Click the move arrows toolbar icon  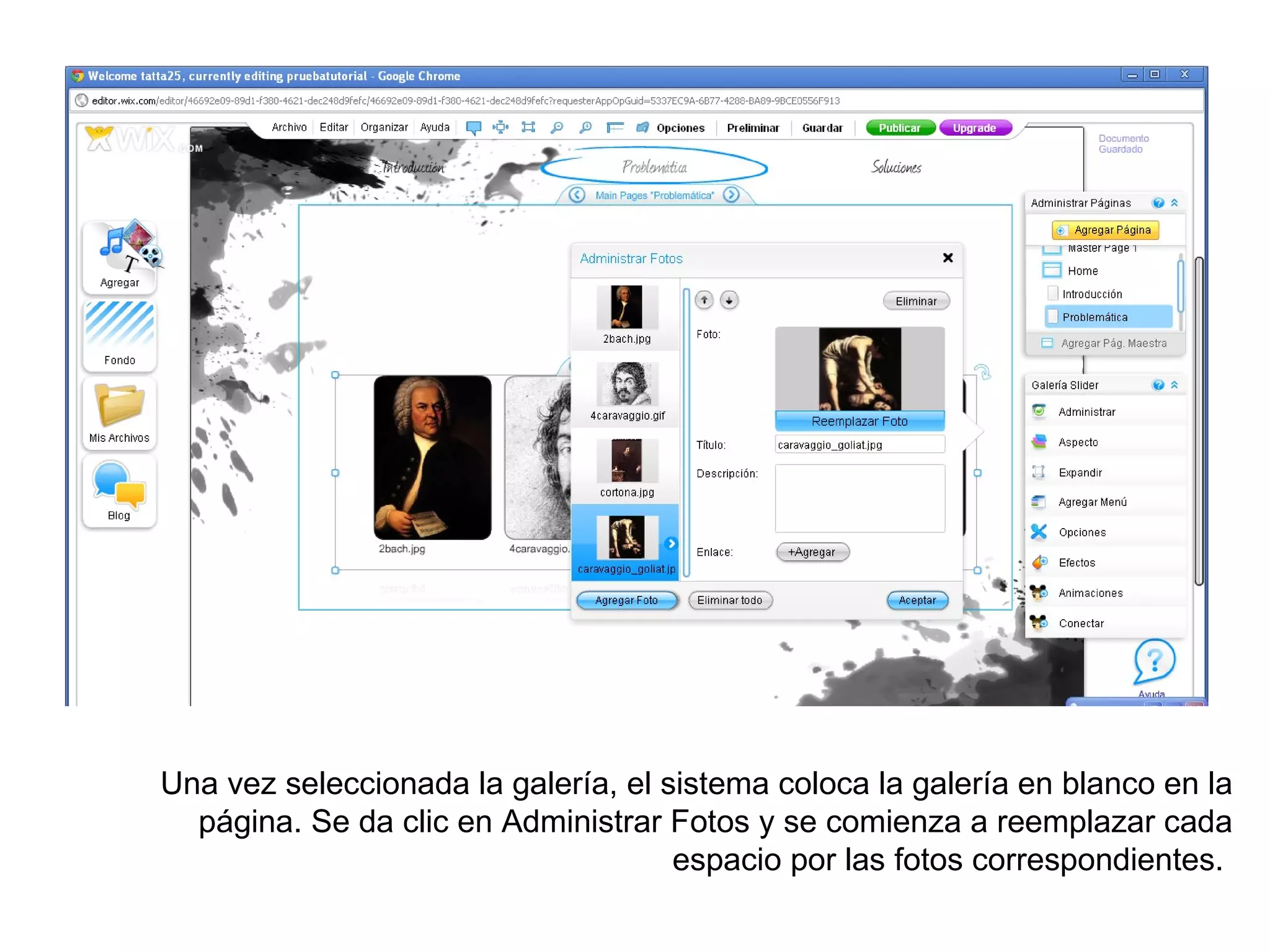coord(500,128)
